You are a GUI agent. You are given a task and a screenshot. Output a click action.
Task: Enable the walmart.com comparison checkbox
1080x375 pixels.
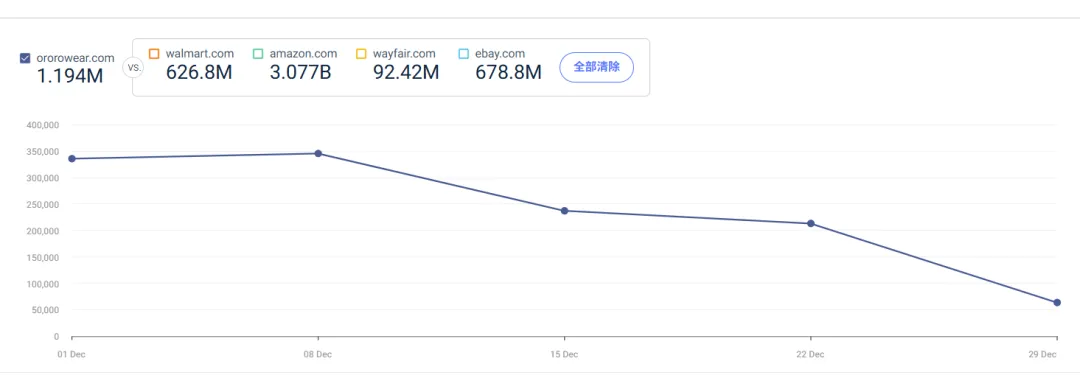[x=154, y=53]
